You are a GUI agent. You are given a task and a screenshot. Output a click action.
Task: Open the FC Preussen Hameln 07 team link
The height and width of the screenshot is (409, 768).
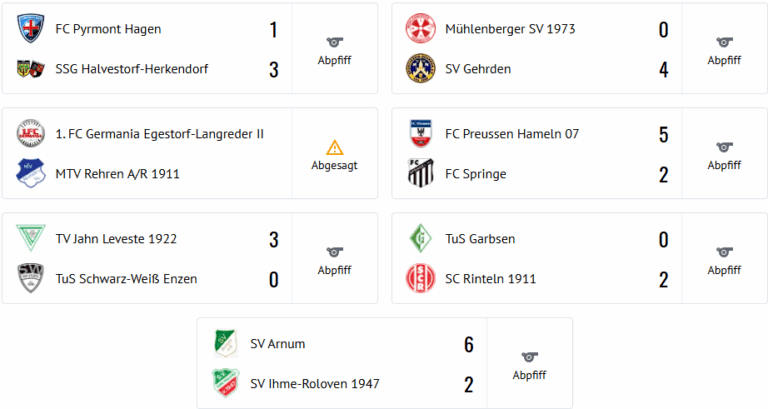coord(512,134)
